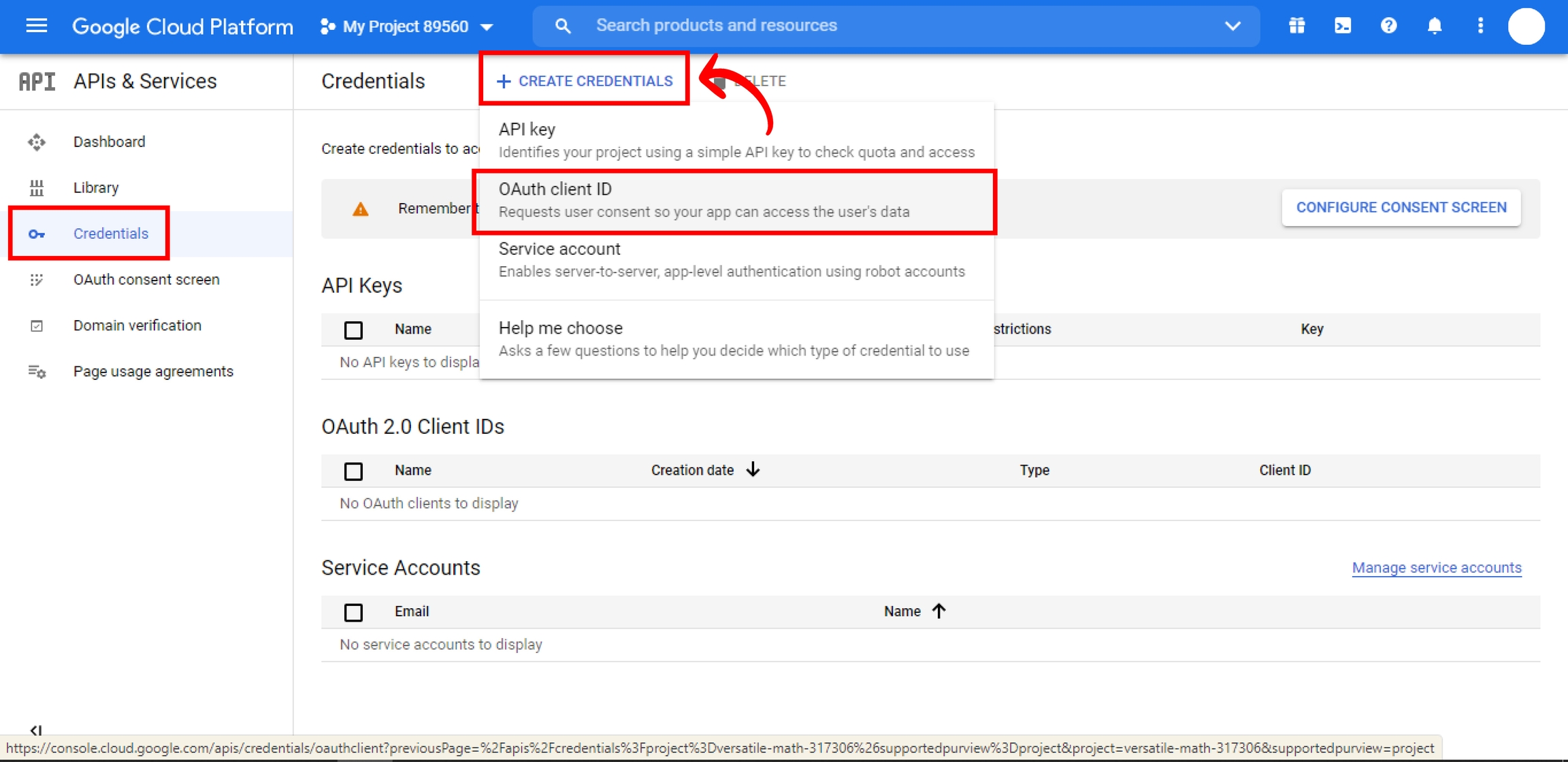Activate Cloud Shell terminal icon
Screen dimensions: 1568x762
[x=1342, y=26]
